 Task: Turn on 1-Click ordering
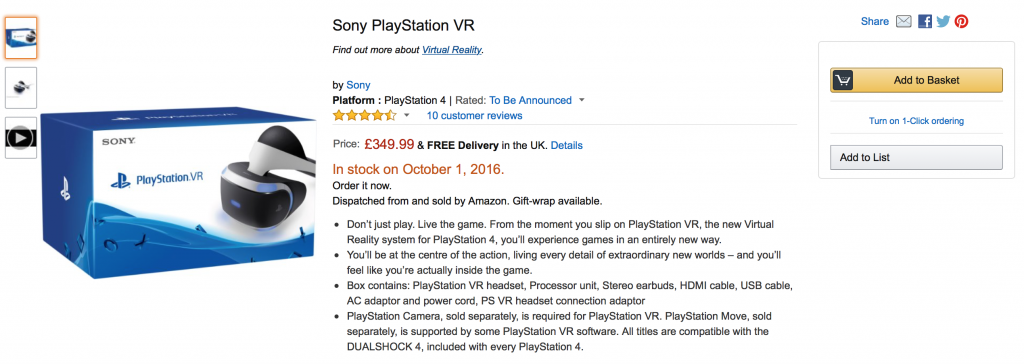click(x=916, y=121)
